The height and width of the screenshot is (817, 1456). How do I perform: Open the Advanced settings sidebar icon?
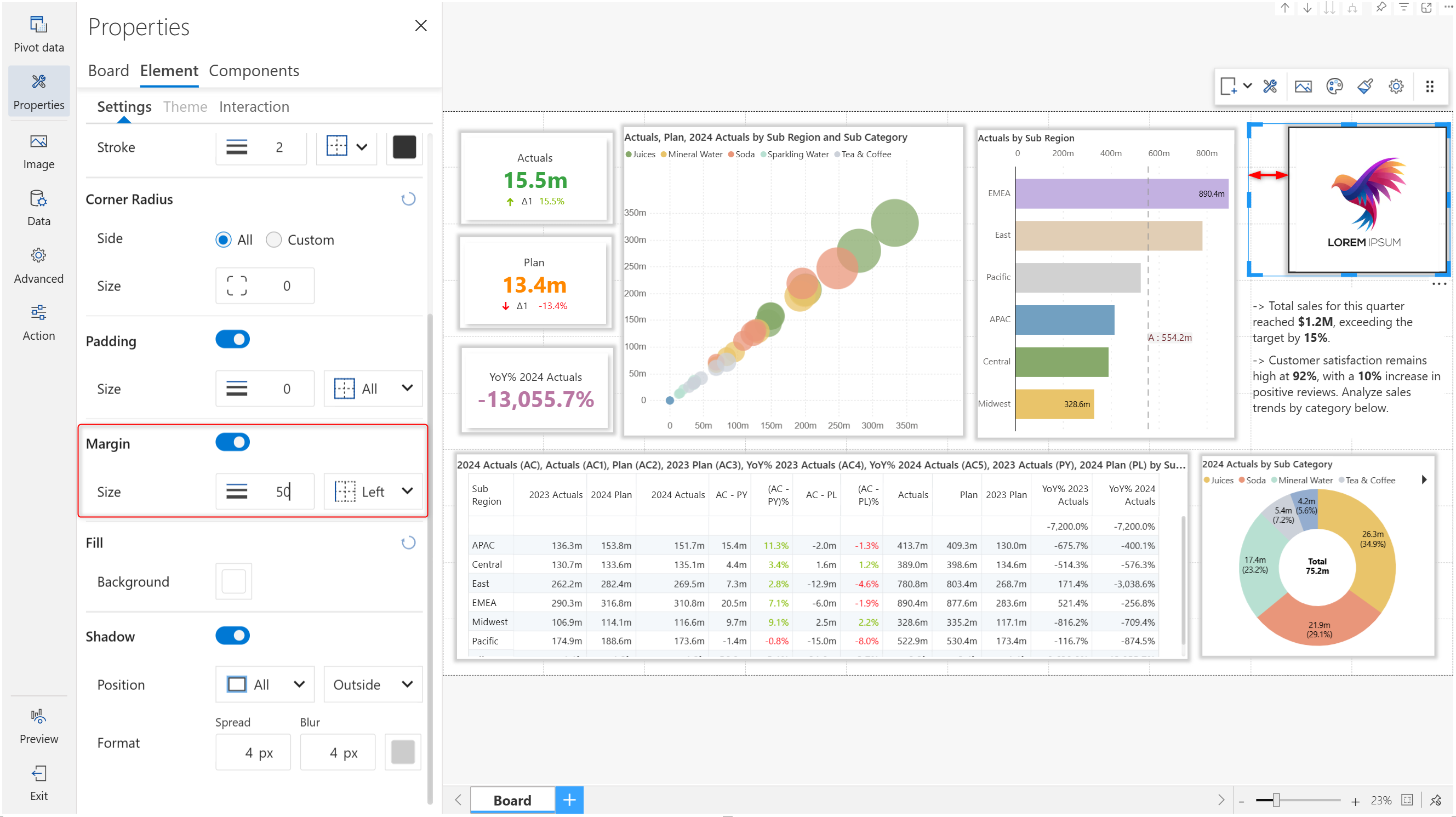[x=38, y=265]
